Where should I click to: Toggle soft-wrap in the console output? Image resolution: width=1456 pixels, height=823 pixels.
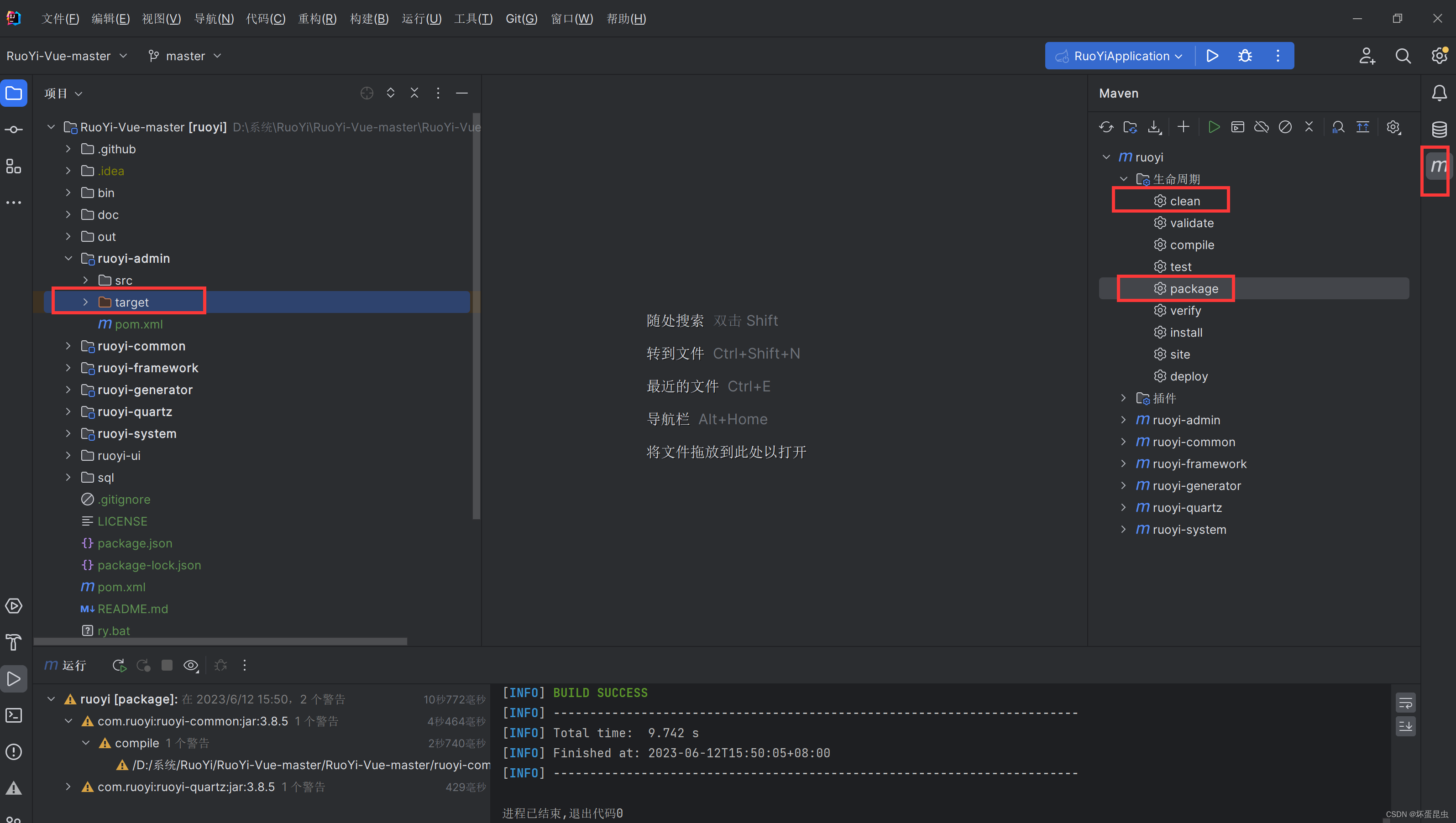click(x=1405, y=703)
